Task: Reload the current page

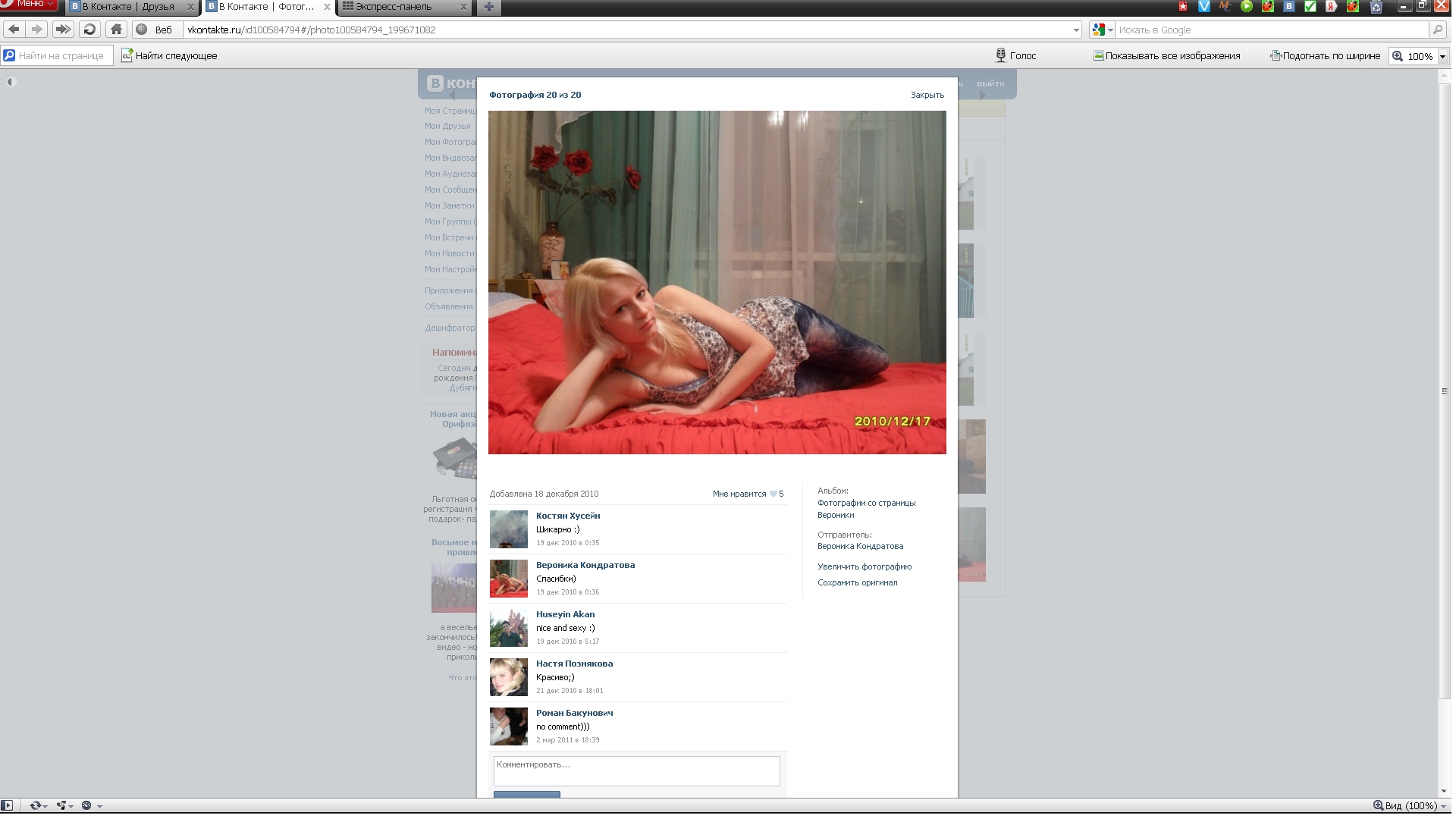Action: coord(89,30)
